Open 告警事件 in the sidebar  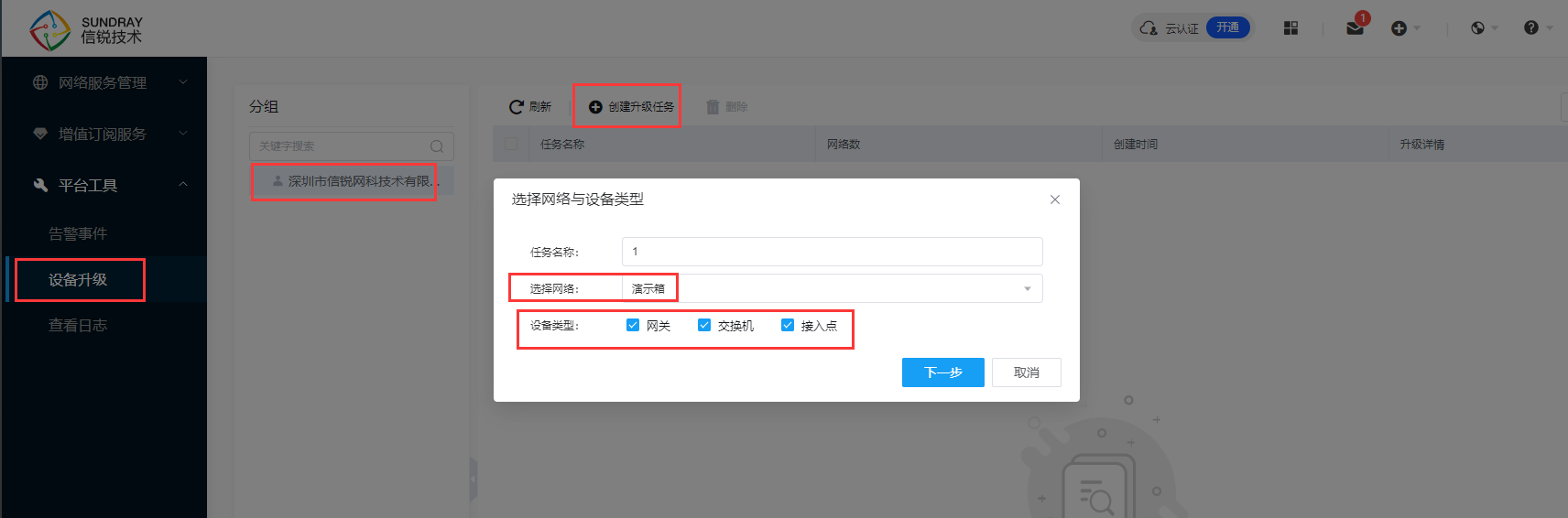click(78, 234)
